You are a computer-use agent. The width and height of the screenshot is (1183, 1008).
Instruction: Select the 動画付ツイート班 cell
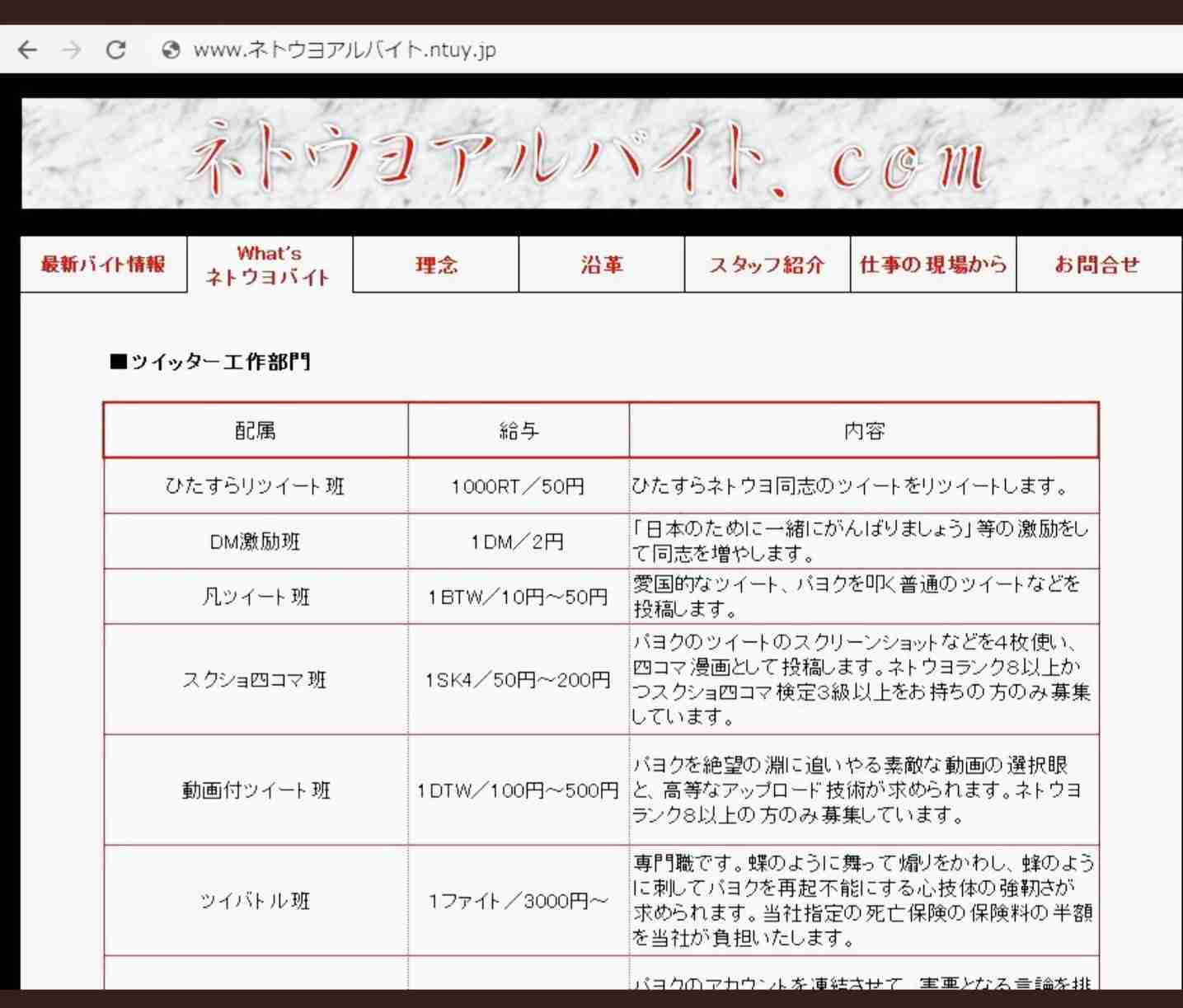click(256, 790)
